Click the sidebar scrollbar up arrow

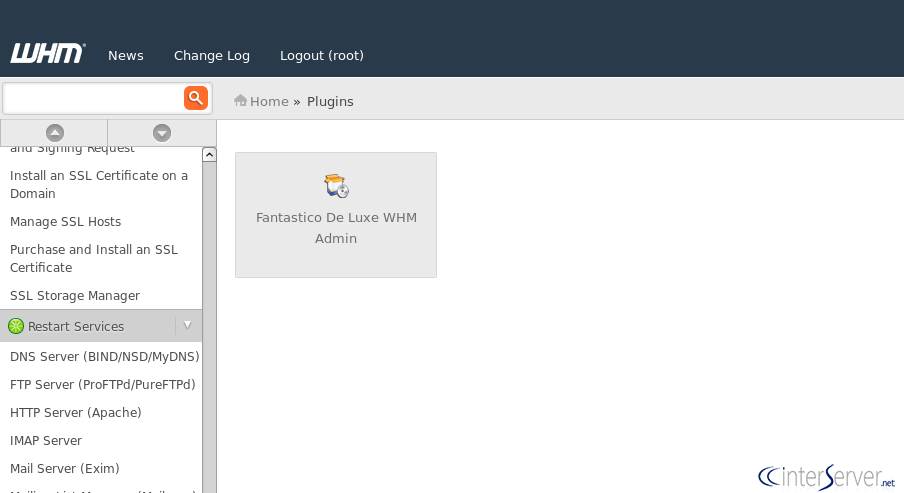tap(209, 155)
